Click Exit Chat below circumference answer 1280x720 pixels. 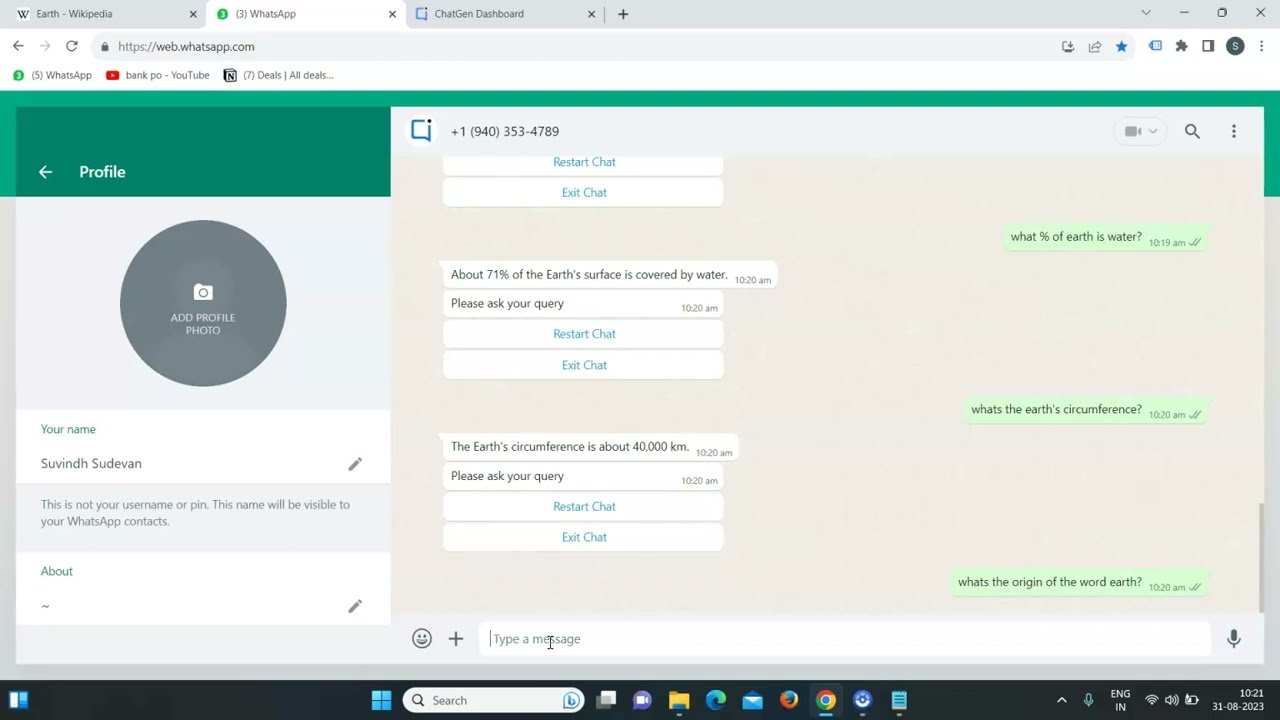(x=584, y=537)
